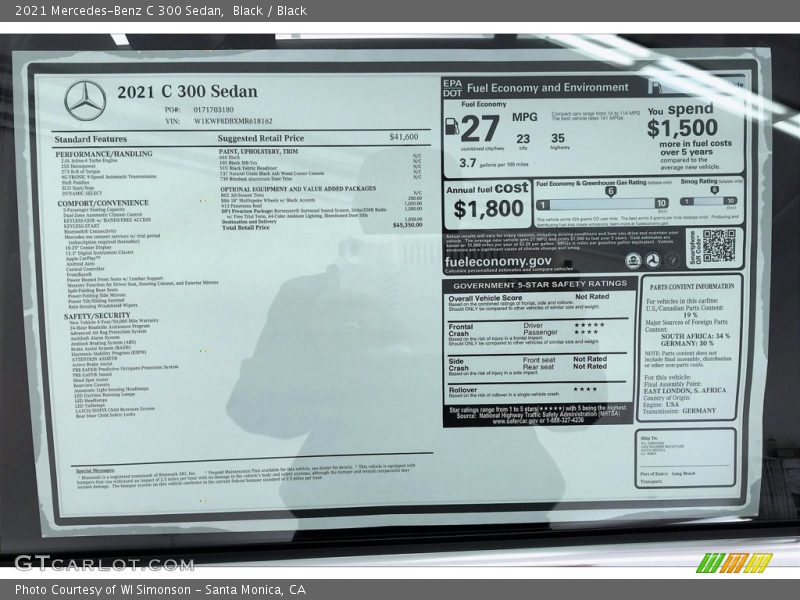This screenshot has height=600, width=800.
Task: Click the 35 highway MPG value
Action: (558, 138)
